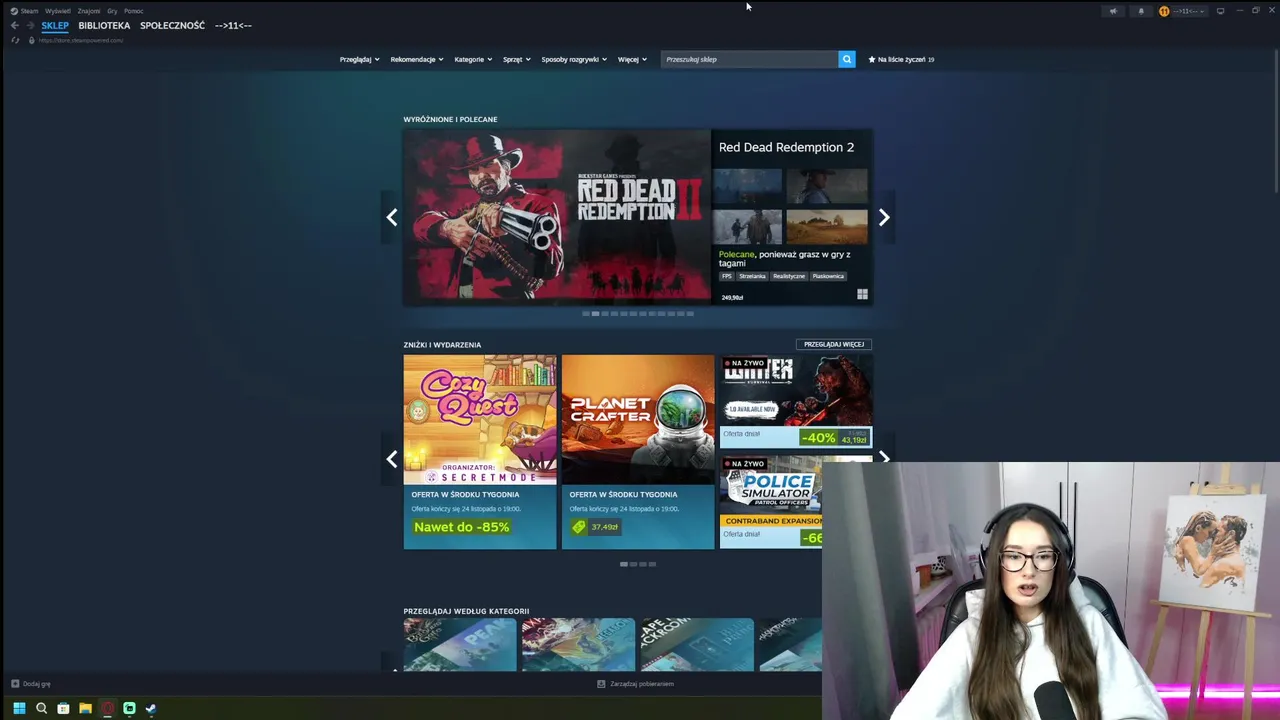The height and width of the screenshot is (720, 1280).
Task: Expand the Sposoby rozgrywki dropdown
Action: 574,59
